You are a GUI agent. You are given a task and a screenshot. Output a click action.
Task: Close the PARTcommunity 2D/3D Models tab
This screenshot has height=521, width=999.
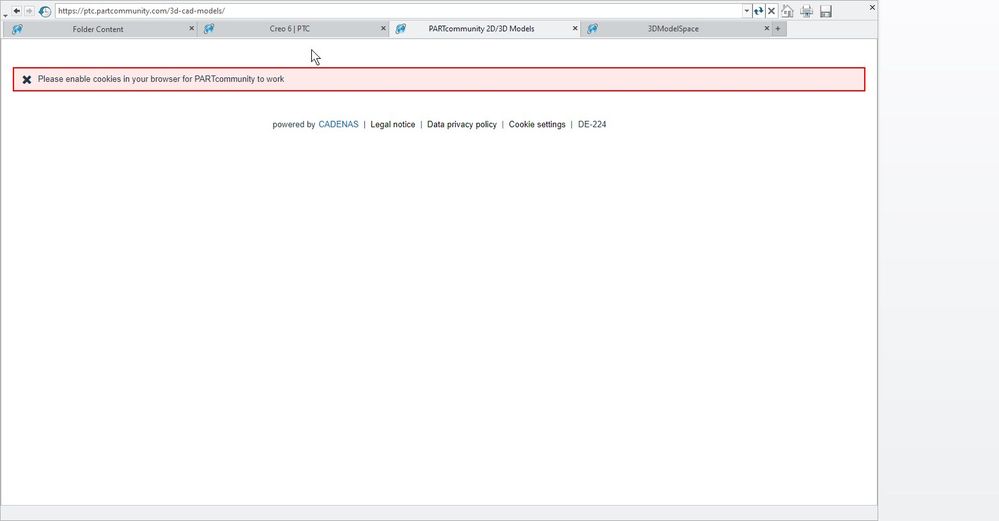point(575,29)
